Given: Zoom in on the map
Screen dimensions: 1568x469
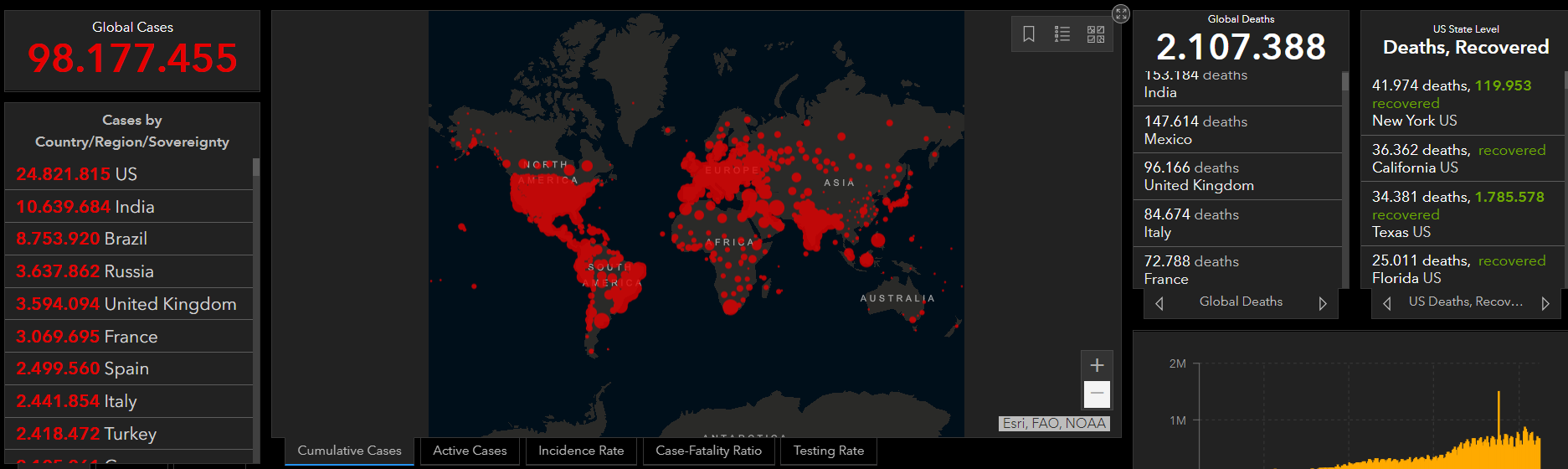Looking at the screenshot, I should pyautogui.click(x=1097, y=365).
